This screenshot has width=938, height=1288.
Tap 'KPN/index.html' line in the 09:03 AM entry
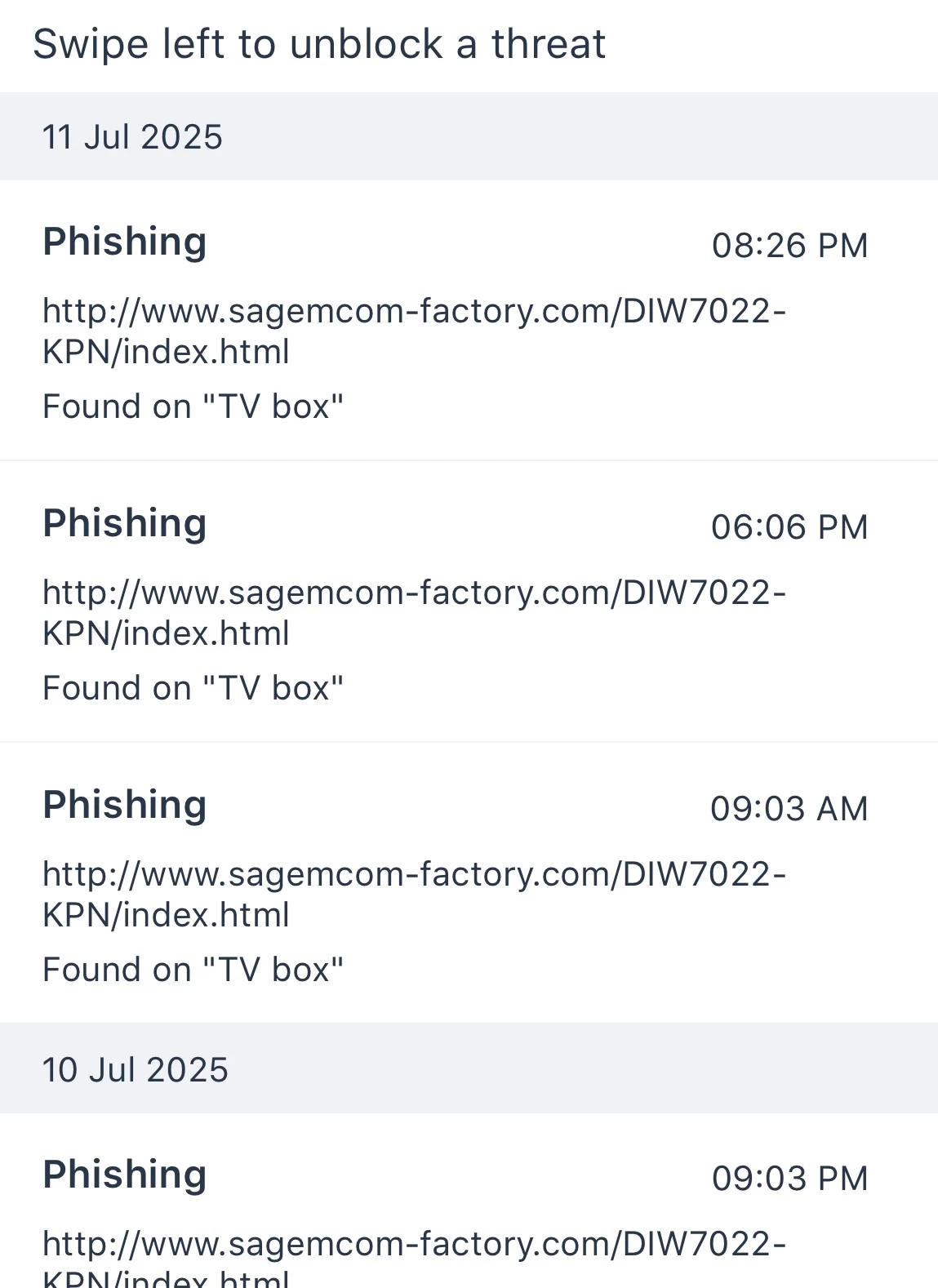(166, 915)
